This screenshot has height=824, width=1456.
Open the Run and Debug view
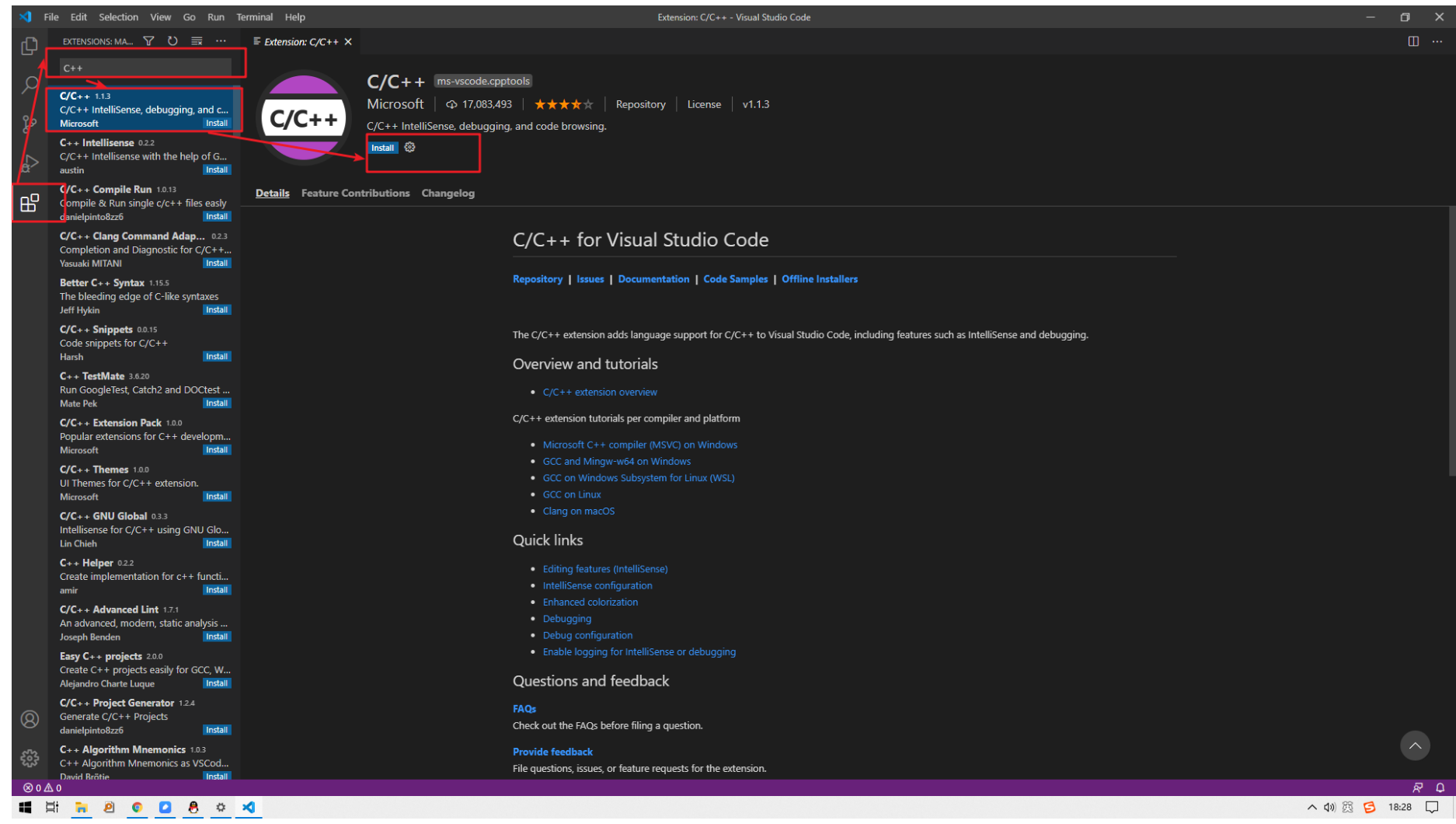point(30,163)
